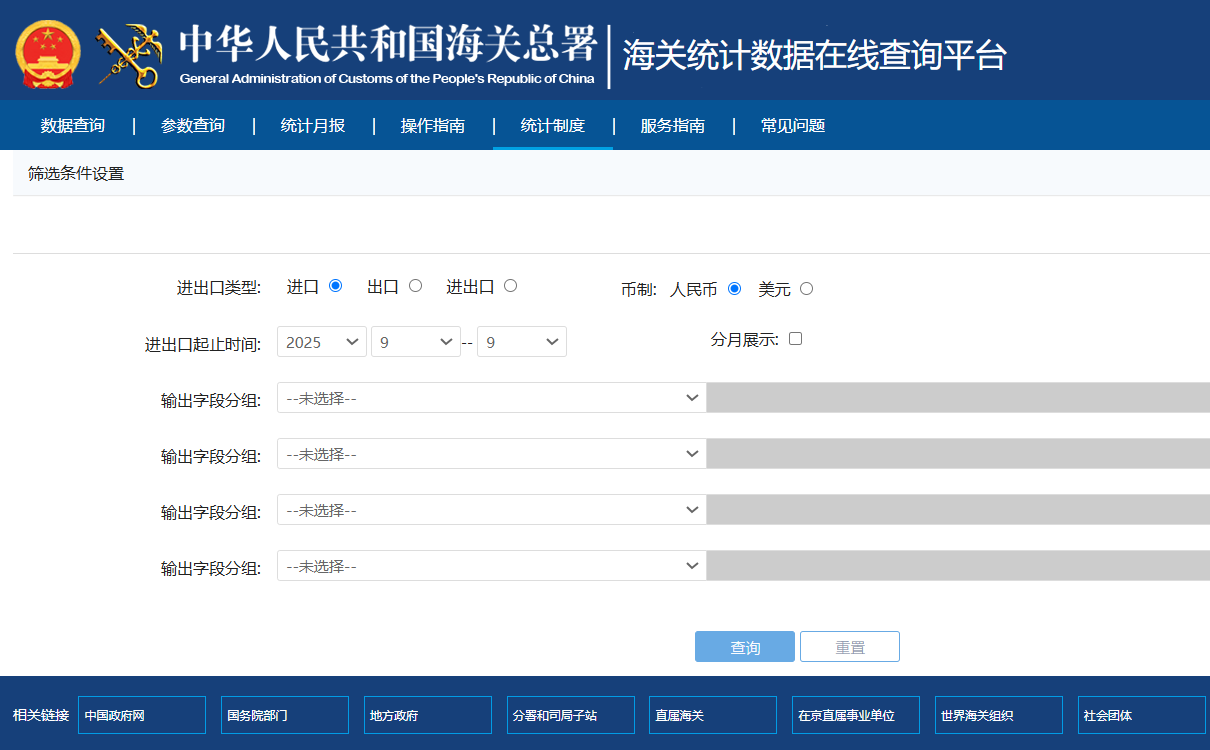Open the year 2025 dropdown

pyautogui.click(x=322, y=342)
